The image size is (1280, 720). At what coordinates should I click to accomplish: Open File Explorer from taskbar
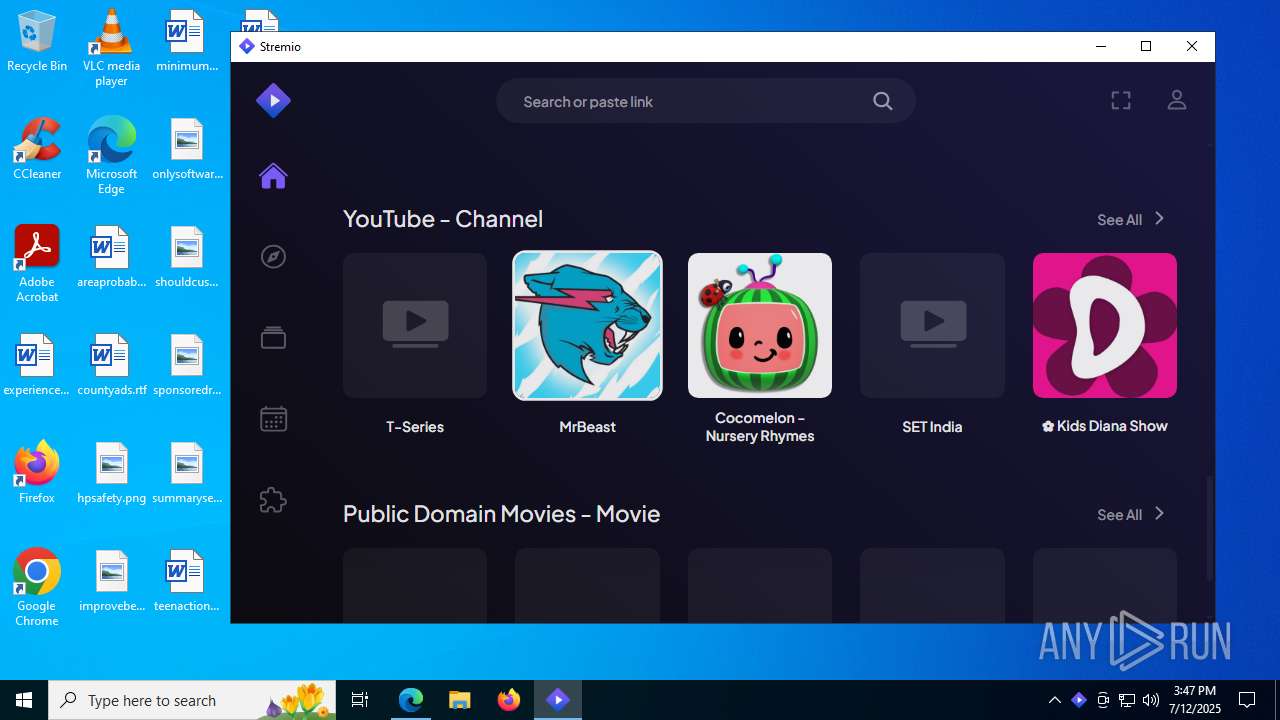(460, 700)
